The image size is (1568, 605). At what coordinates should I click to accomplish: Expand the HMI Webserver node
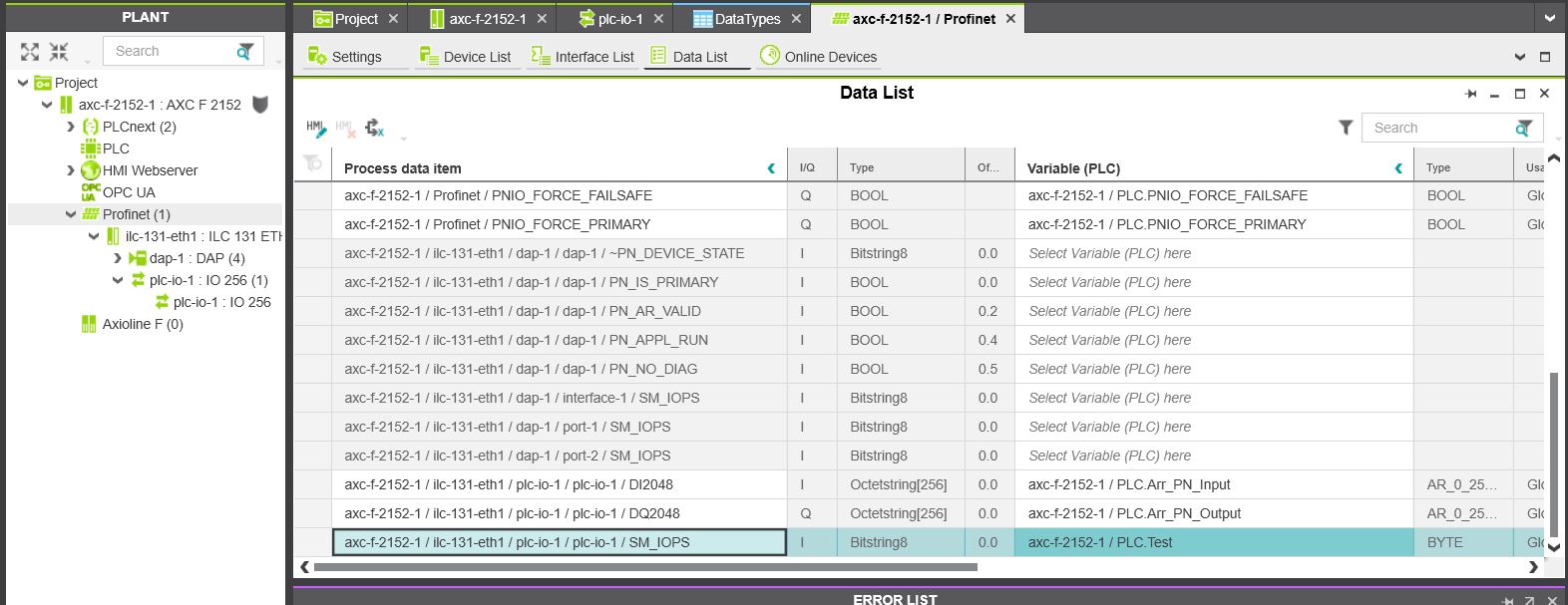71,170
